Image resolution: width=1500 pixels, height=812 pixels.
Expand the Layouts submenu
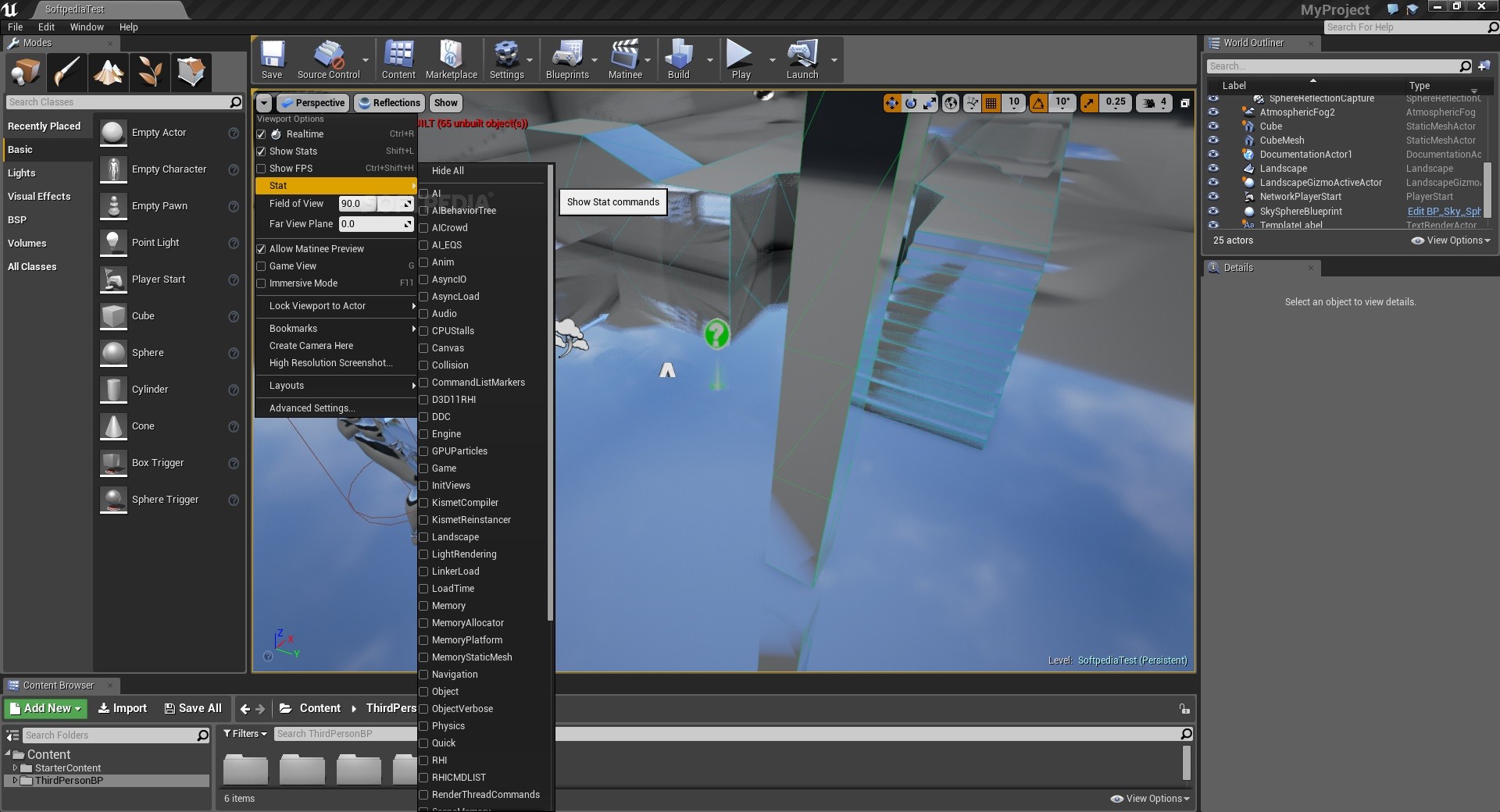click(x=286, y=385)
